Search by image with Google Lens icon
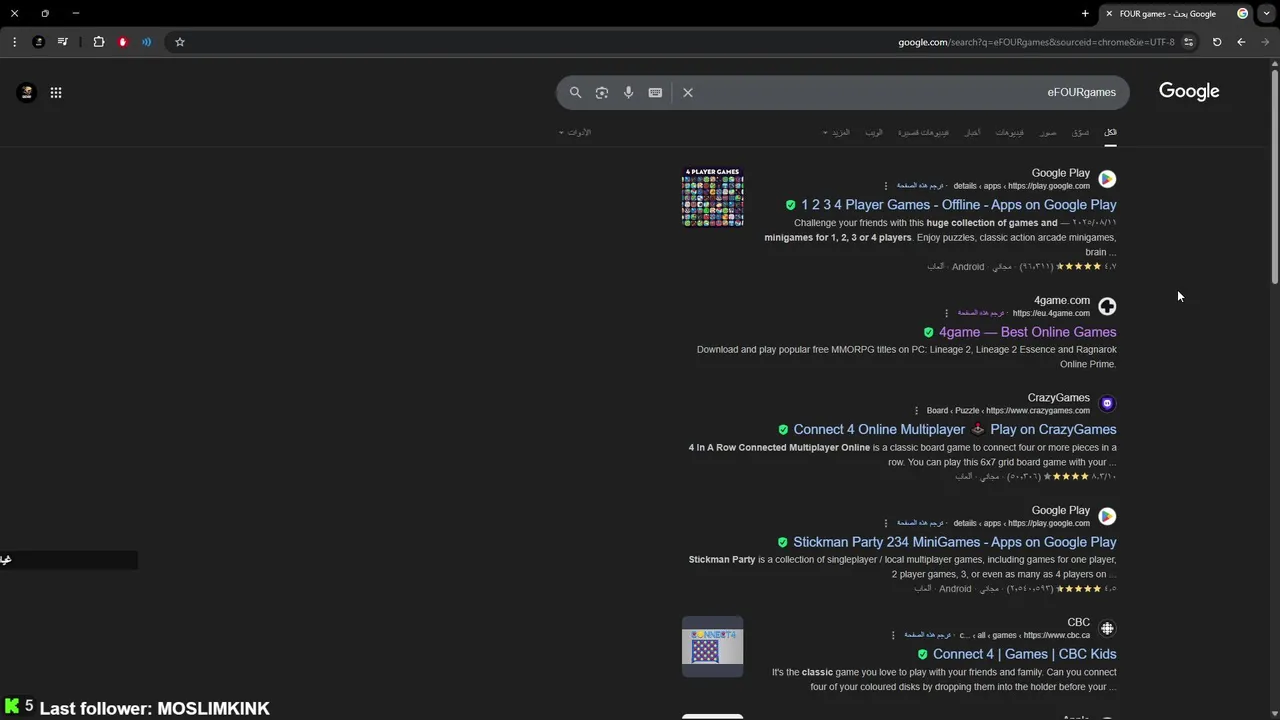The height and width of the screenshot is (720, 1280). pyautogui.click(x=602, y=92)
